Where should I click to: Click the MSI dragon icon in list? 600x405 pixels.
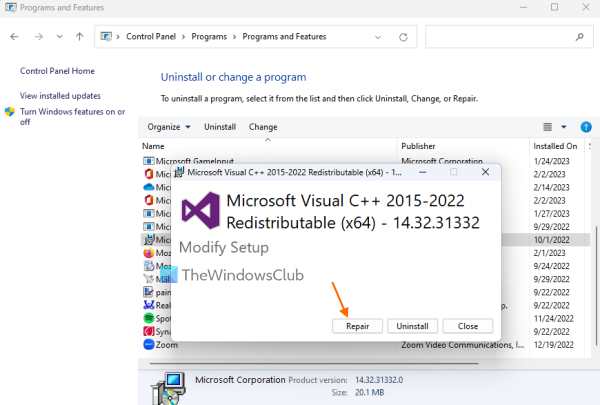point(148,279)
